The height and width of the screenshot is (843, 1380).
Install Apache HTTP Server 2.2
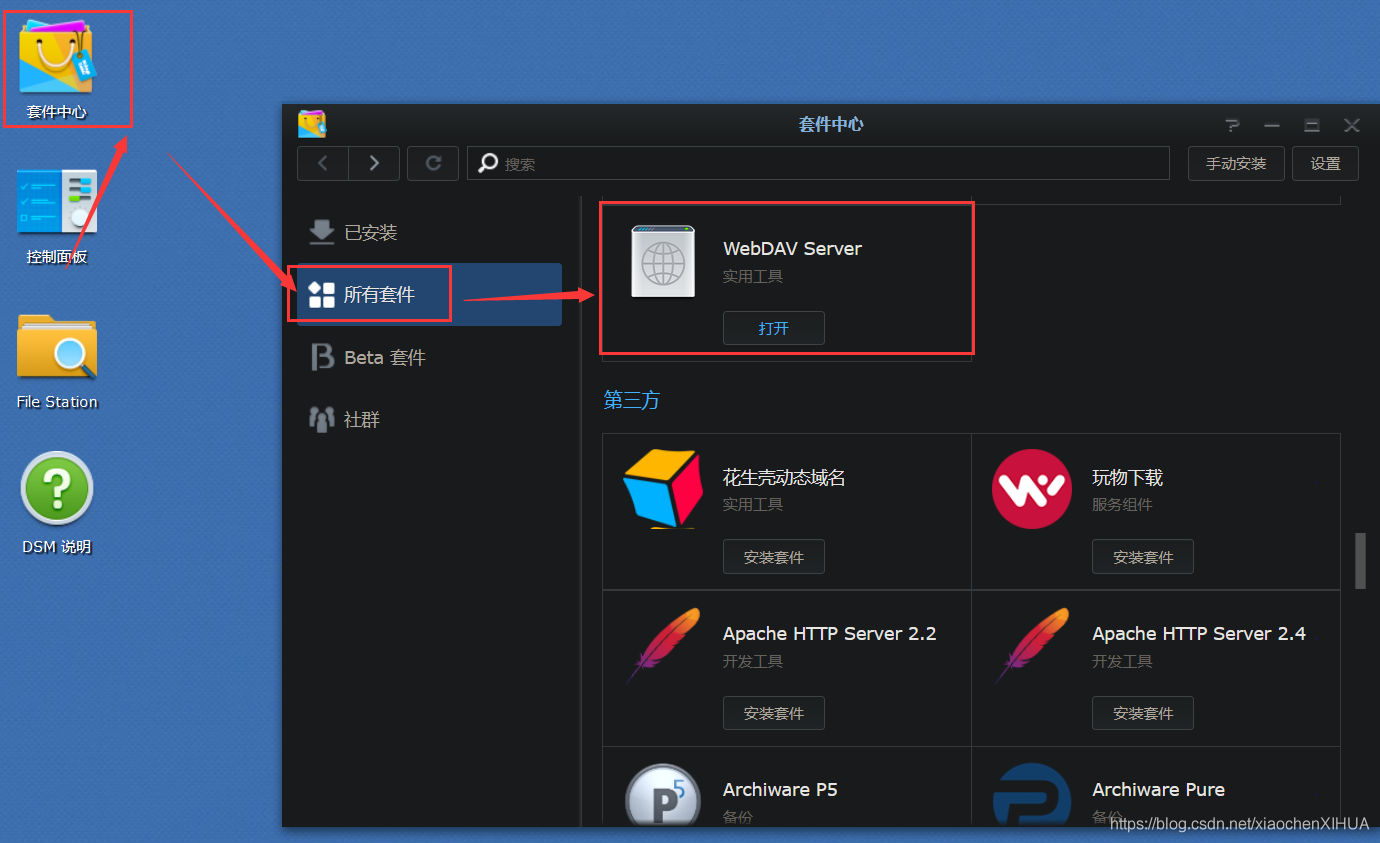[773, 713]
